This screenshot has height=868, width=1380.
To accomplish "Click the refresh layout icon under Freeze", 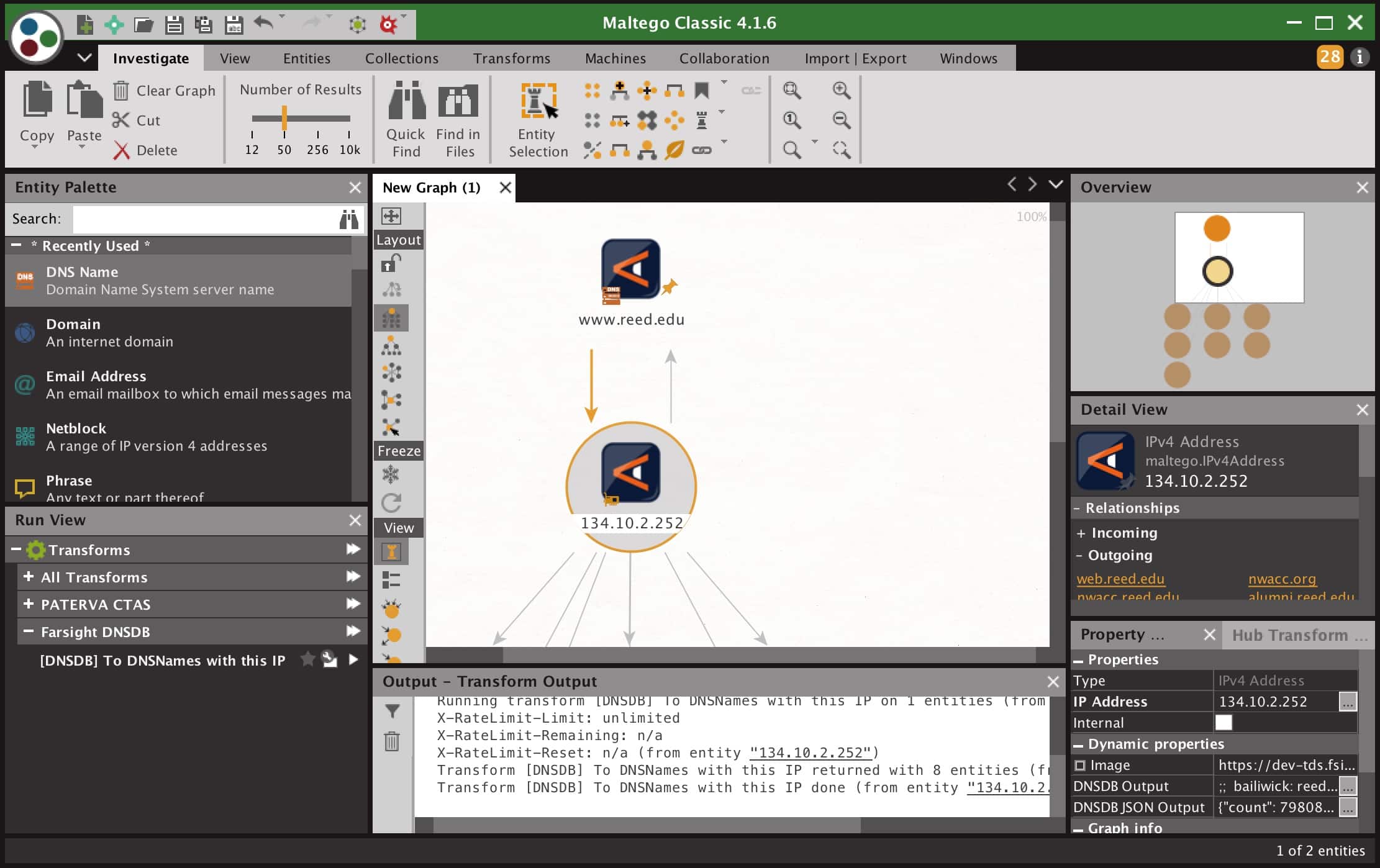I will 391,502.
